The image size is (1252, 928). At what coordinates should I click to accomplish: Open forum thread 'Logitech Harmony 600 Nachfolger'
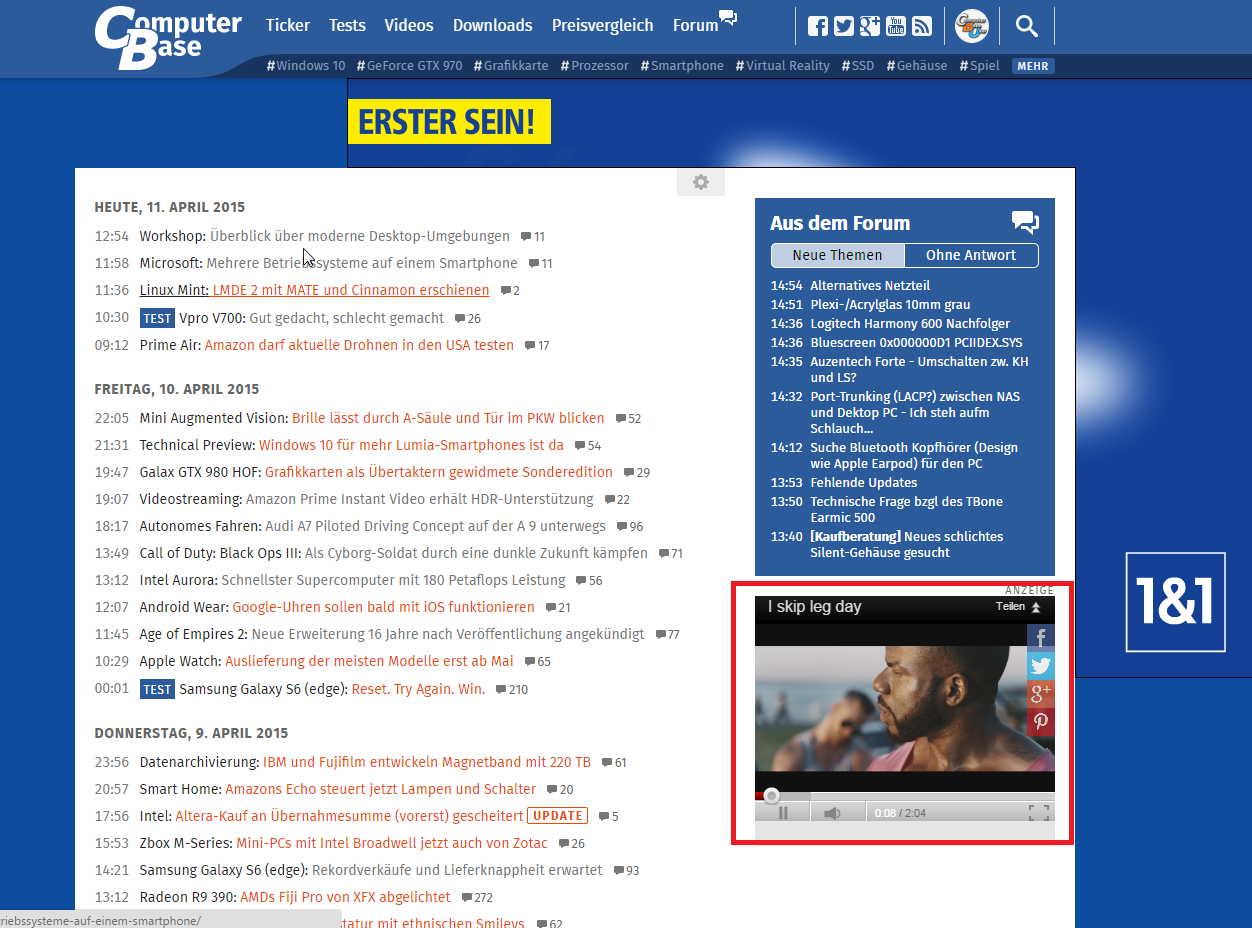click(x=910, y=324)
